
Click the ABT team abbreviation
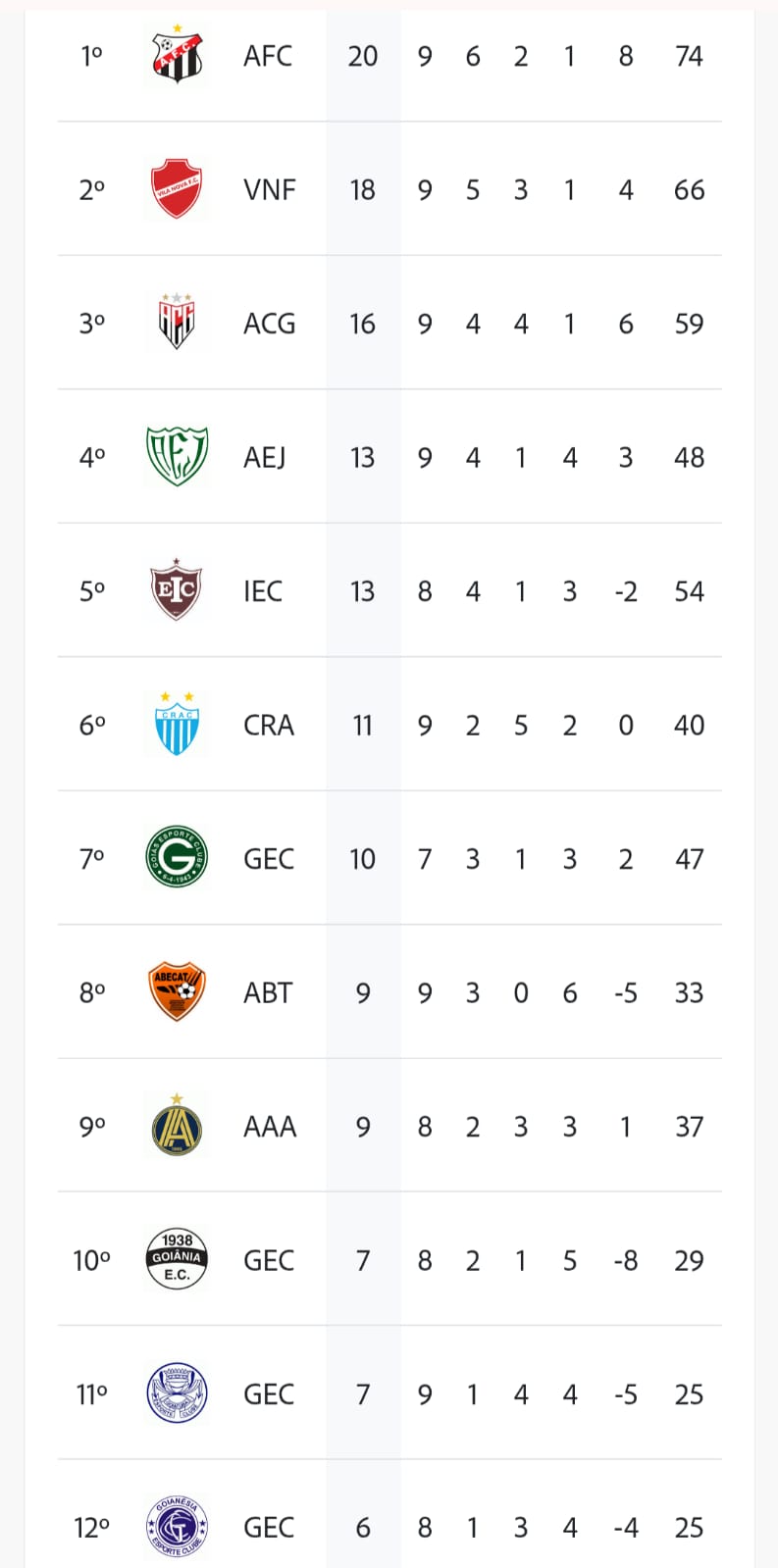pyautogui.click(x=268, y=992)
